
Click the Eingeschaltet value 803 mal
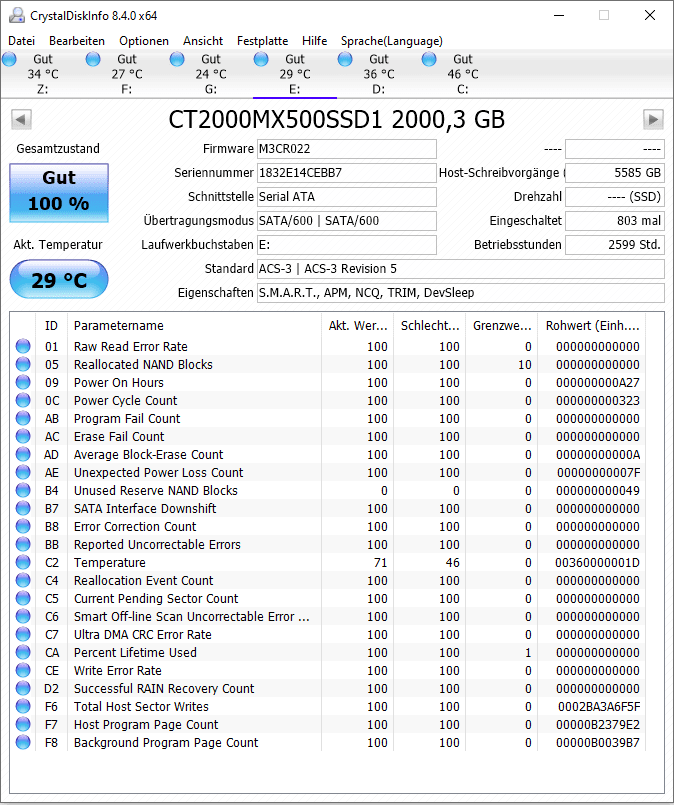(x=614, y=221)
